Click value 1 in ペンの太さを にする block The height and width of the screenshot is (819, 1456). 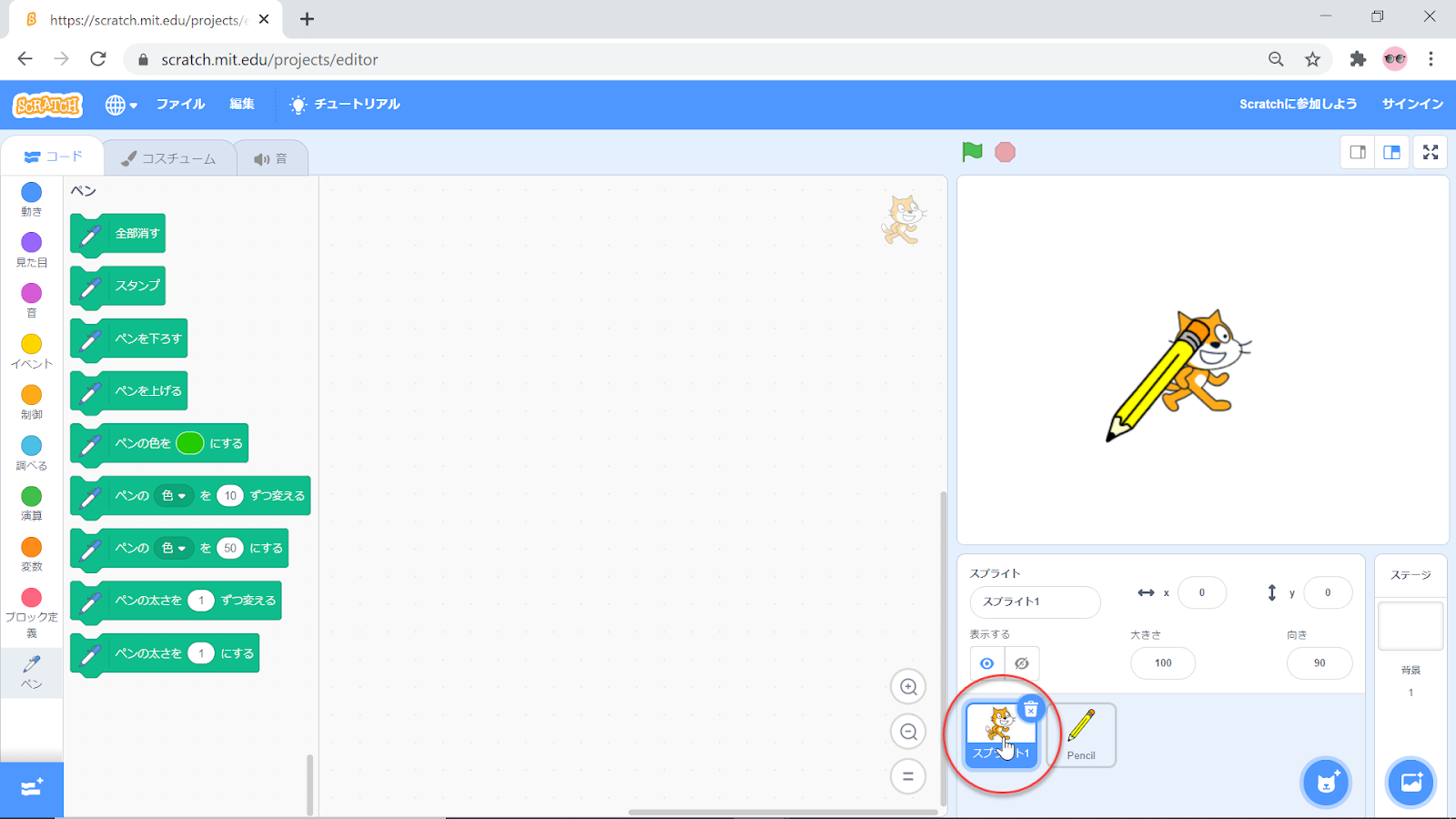coord(201,653)
